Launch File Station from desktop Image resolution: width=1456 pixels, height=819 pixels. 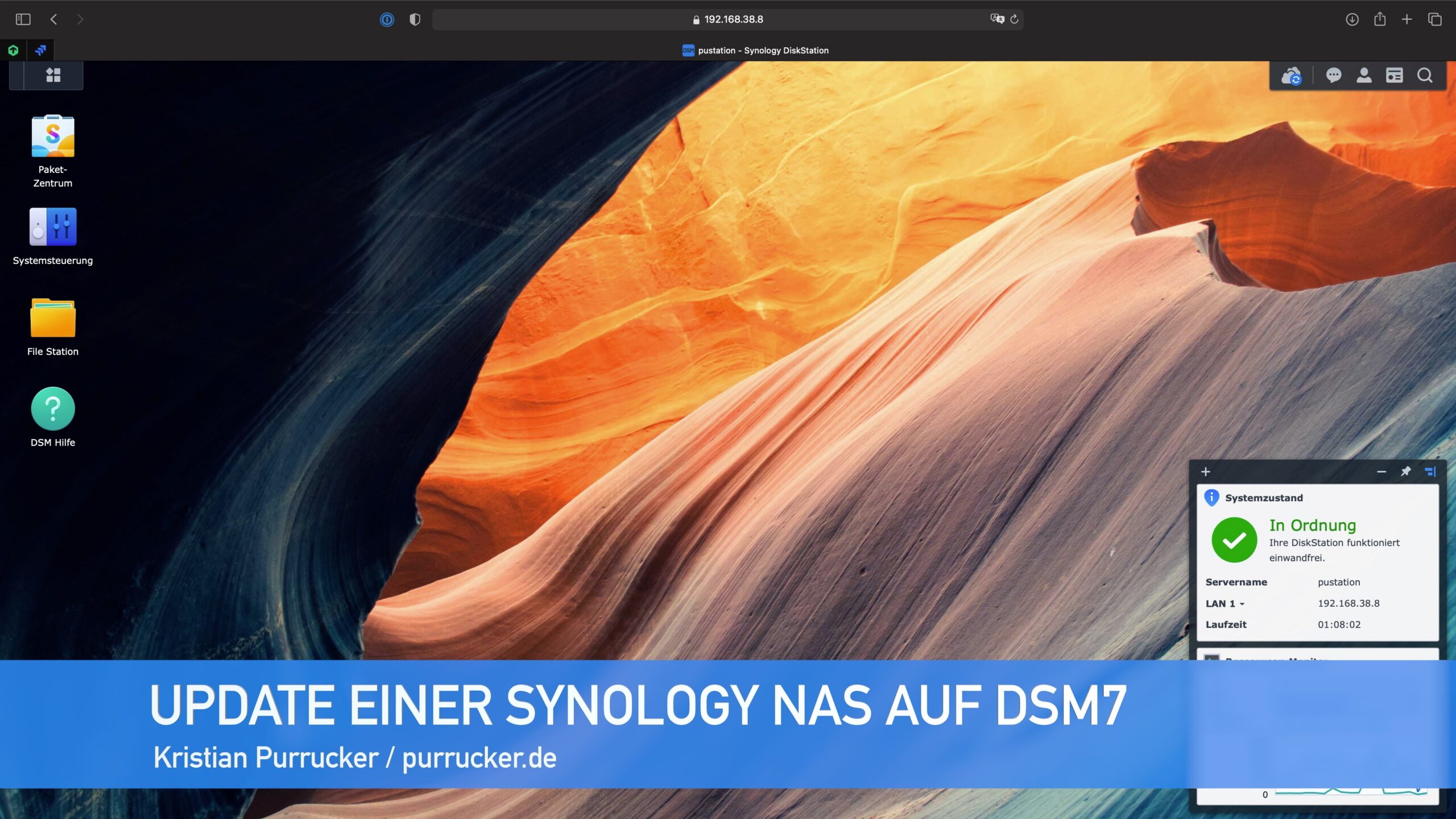(x=53, y=318)
